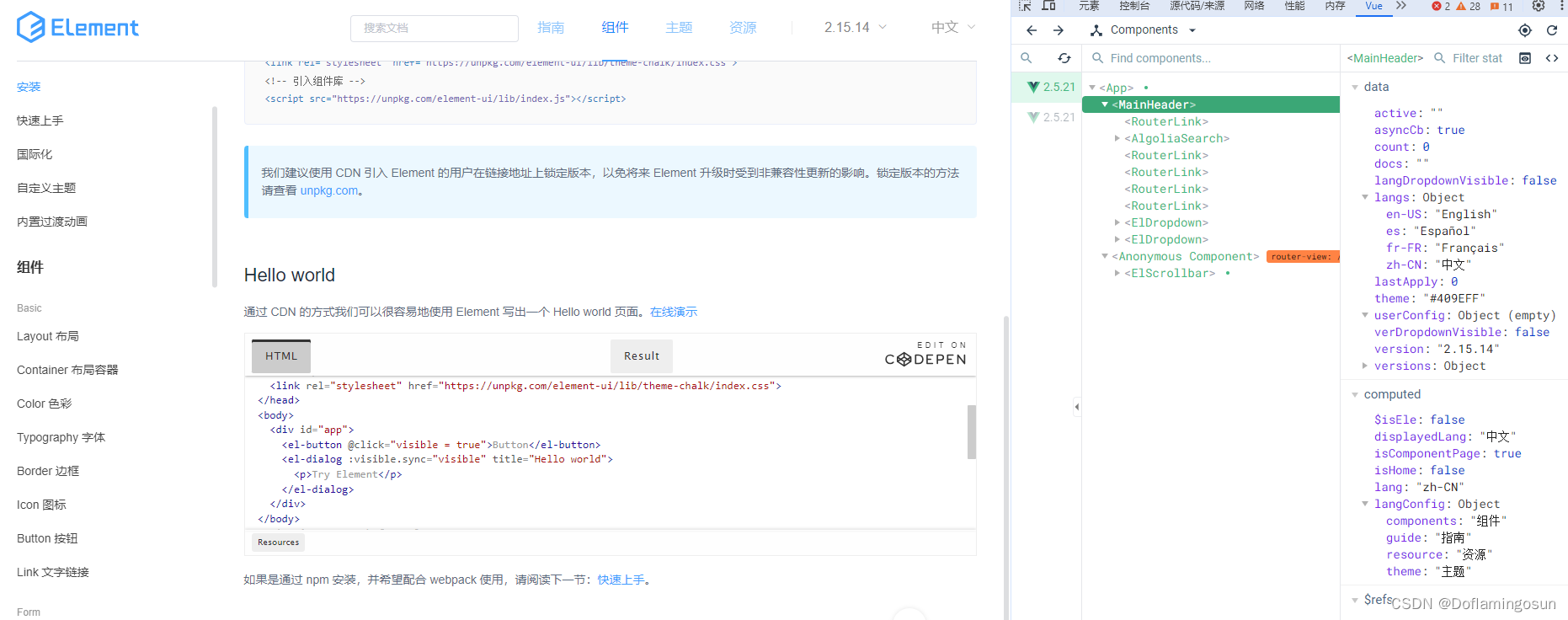This screenshot has width=1568, height=620.
Task: Go back in Vue devtools
Action: point(1032,30)
